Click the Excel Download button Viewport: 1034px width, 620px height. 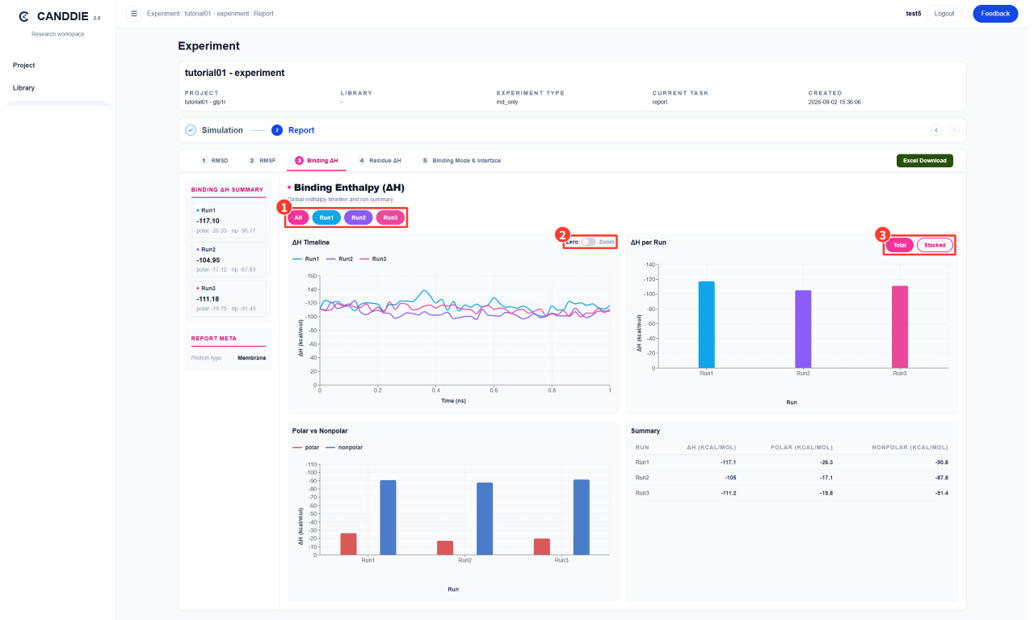coord(925,160)
